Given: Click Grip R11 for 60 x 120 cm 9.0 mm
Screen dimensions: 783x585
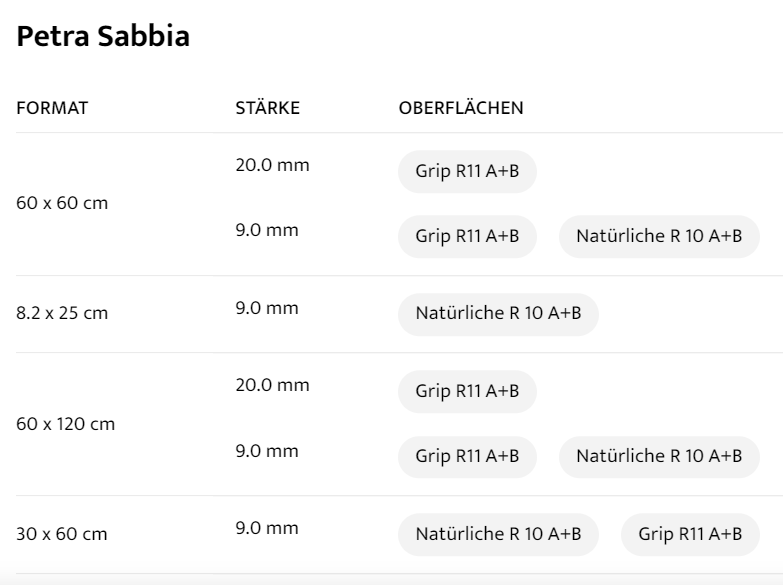Looking at the screenshot, I should click(x=467, y=457).
